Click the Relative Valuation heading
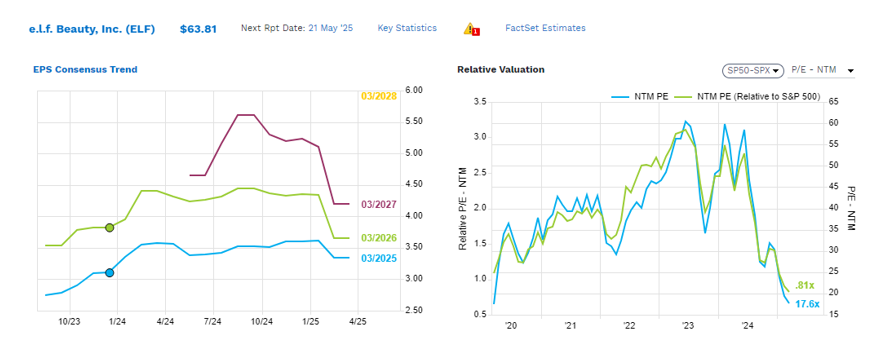Screen dimensions: 889x362 click(501, 70)
